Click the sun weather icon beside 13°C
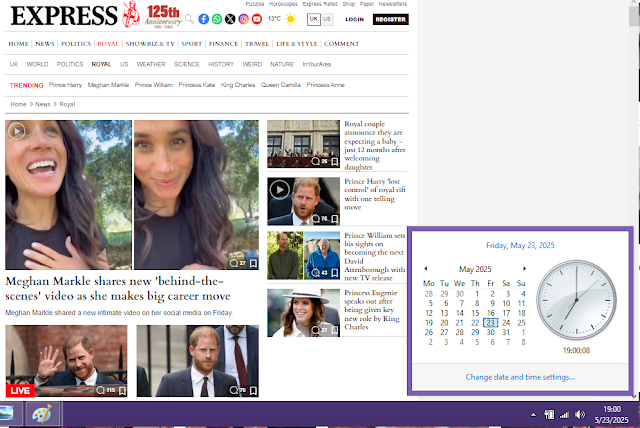Screen dimensions: 640x428 [291, 19]
